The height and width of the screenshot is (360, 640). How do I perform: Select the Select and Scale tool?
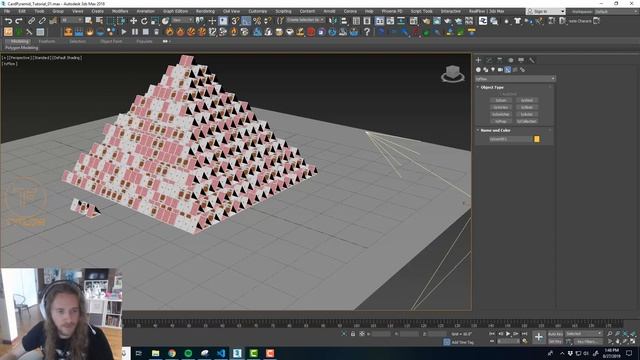(155, 21)
